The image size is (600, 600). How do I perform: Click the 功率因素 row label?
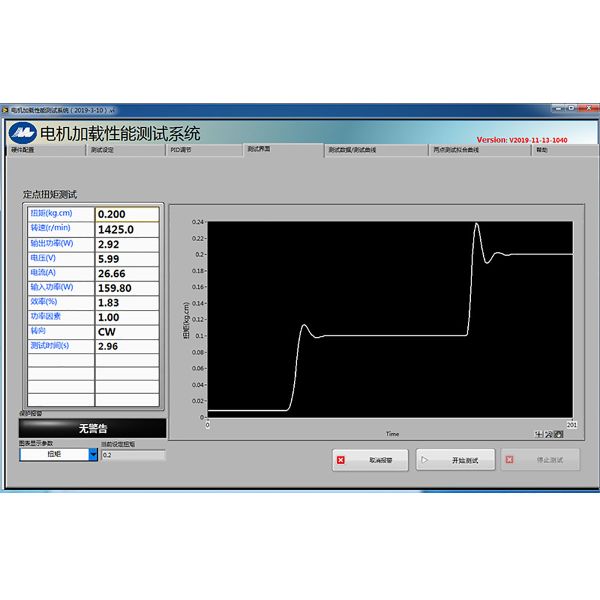46,316
